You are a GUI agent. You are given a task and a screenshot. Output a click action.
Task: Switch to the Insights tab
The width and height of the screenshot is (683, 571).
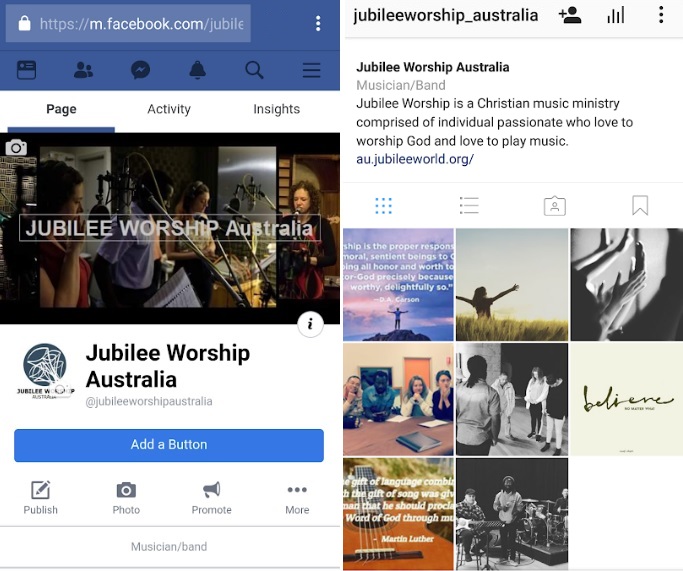click(x=277, y=109)
